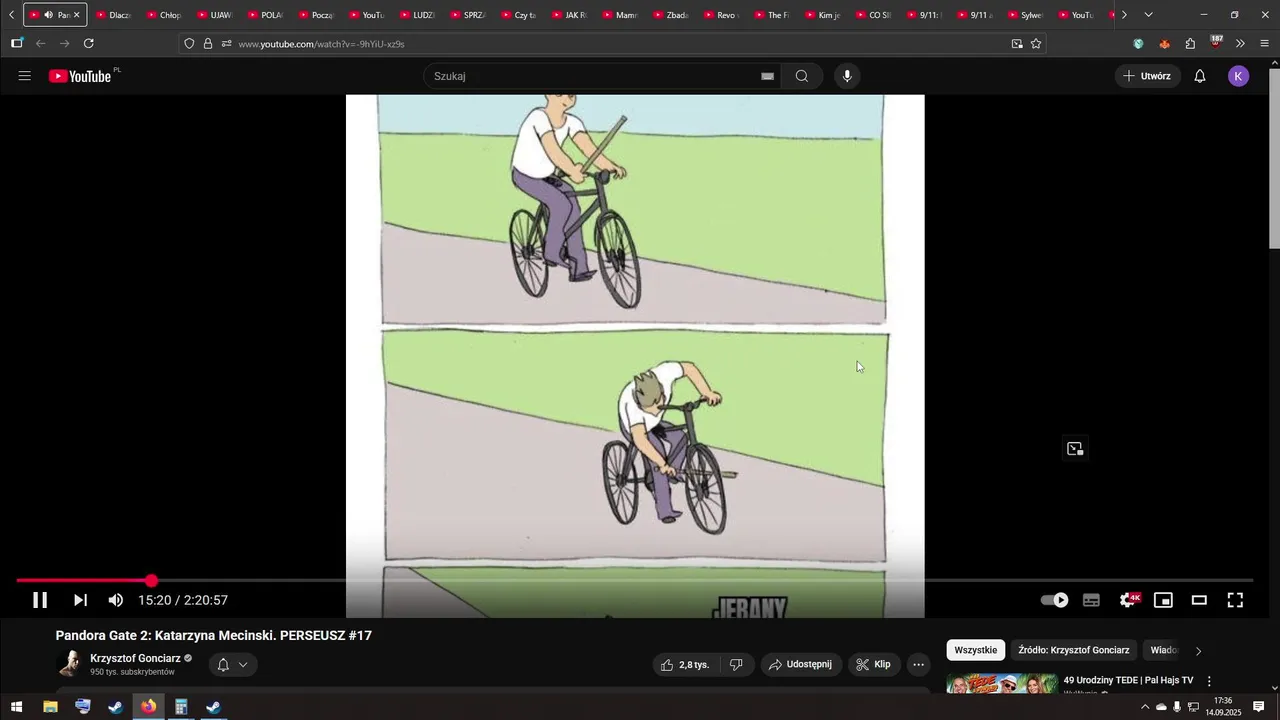Enable theater mode view
This screenshot has height=720, width=1280.
click(x=1199, y=600)
